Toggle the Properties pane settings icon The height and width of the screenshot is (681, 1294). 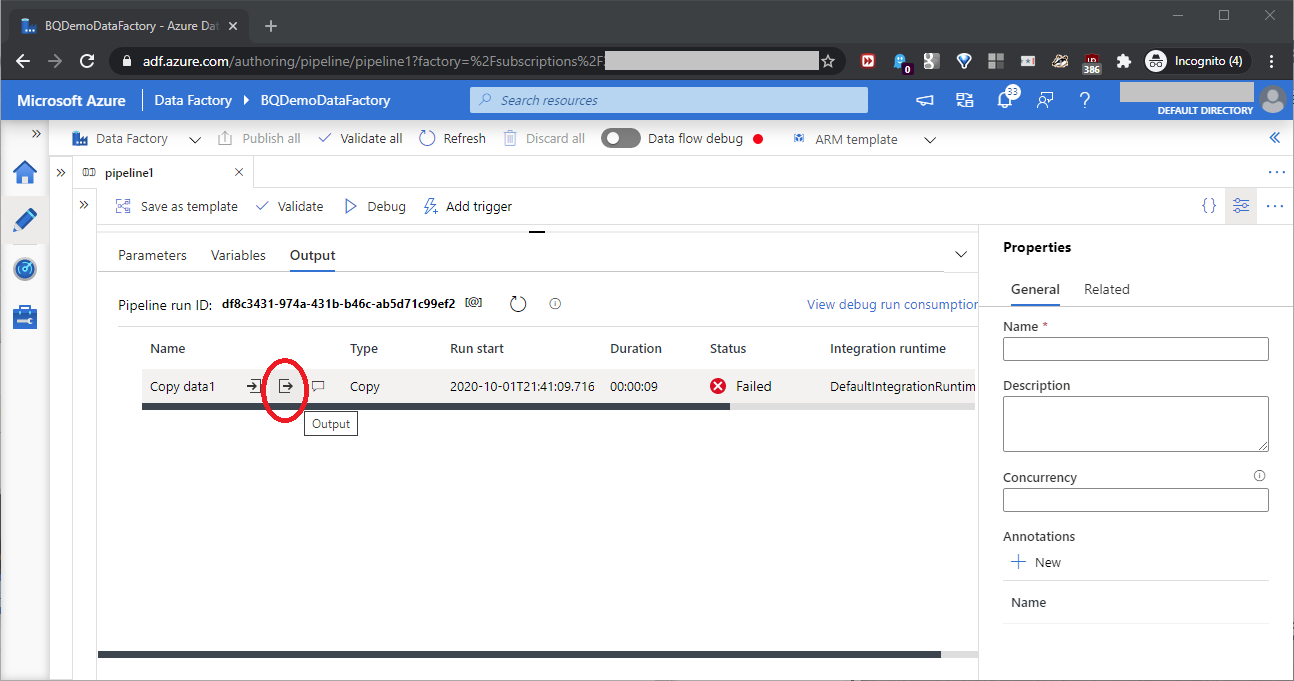tap(1241, 205)
